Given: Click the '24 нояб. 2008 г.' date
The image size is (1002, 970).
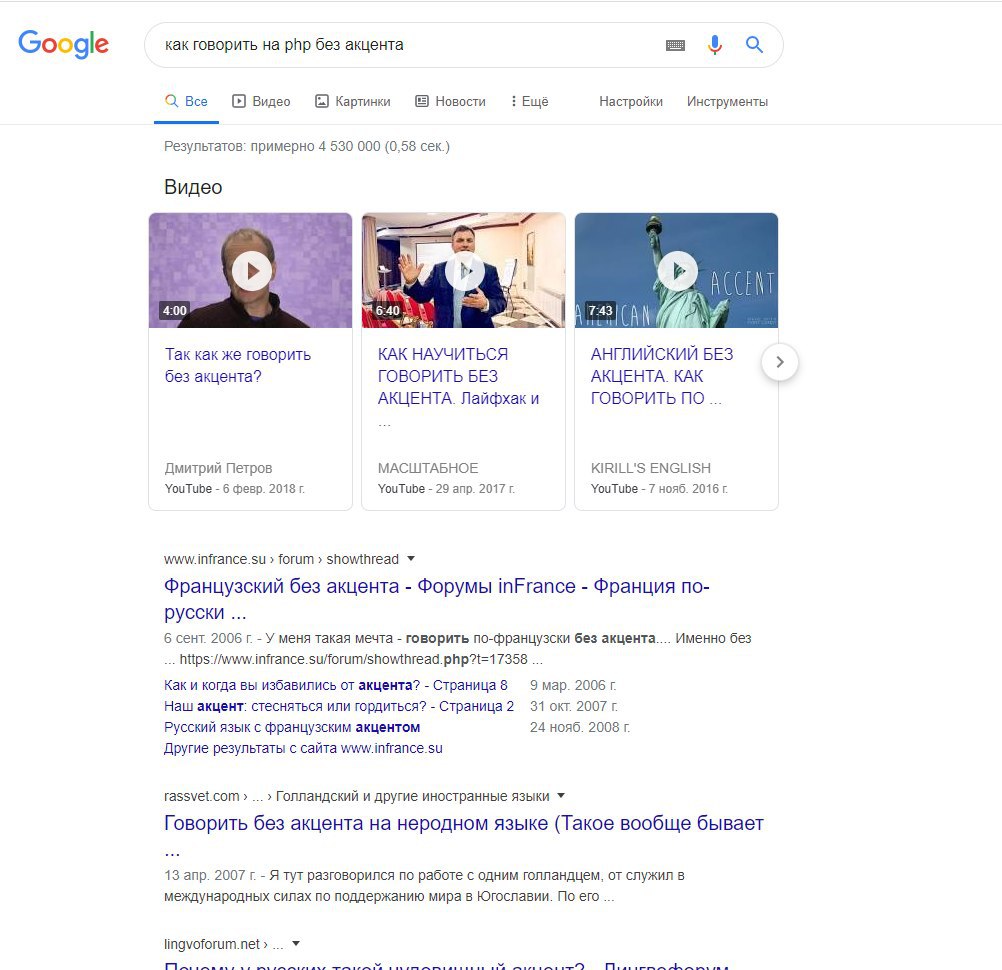Looking at the screenshot, I should tap(580, 727).
